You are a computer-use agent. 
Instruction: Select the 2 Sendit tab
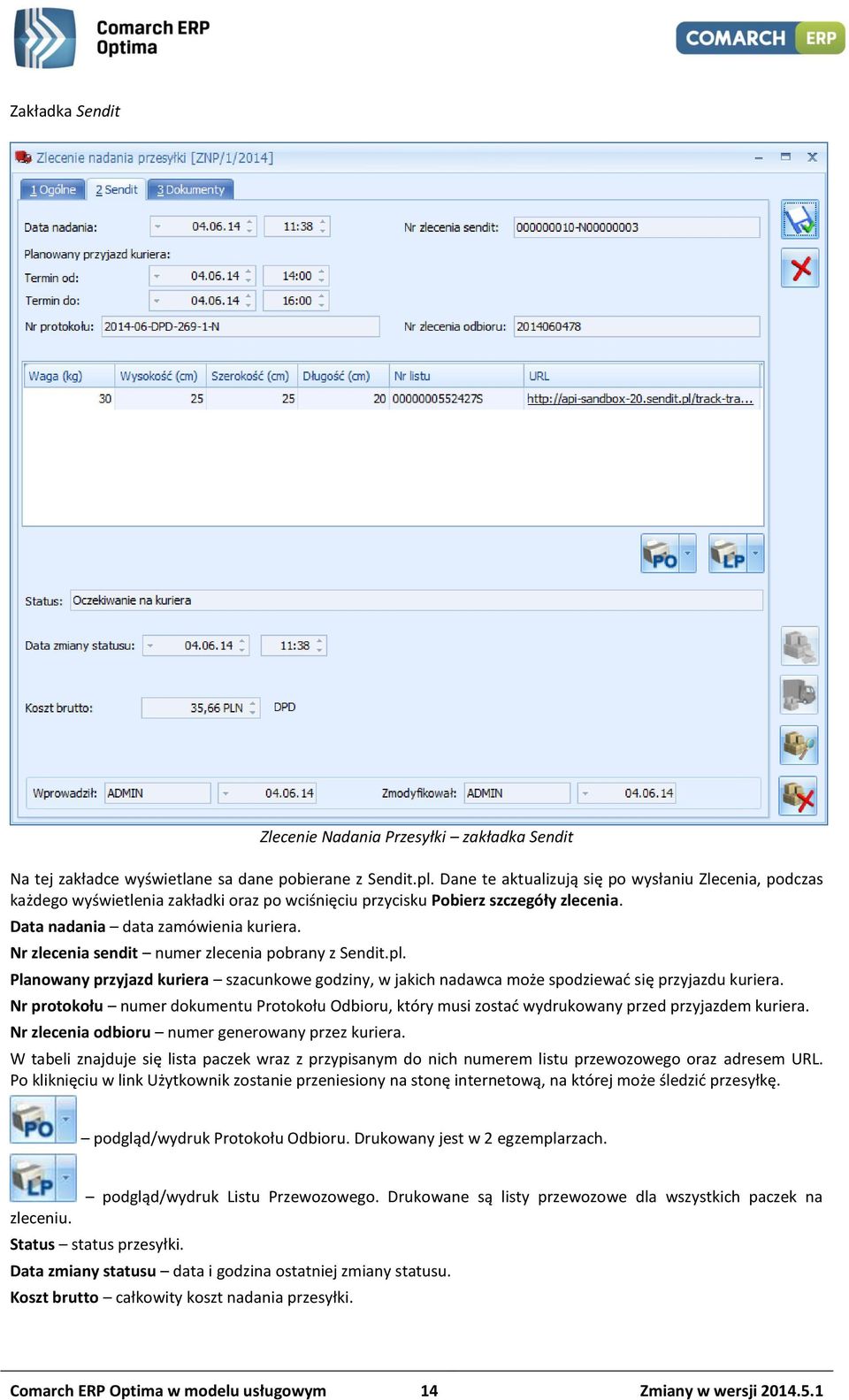coord(116,189)
